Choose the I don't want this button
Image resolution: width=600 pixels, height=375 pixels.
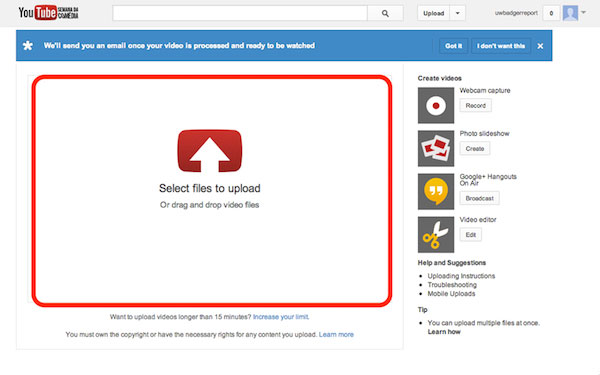[501, 46]
